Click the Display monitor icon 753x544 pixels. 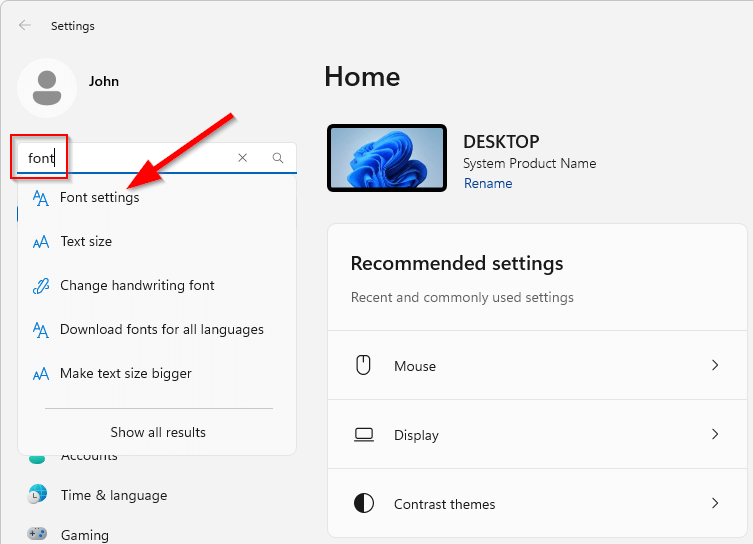click(364, 435)
